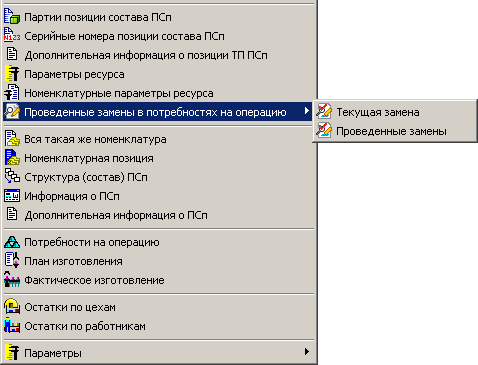Click the caliper icon beside Параметры ресурса
Viewport: 478px width, 365px height.
pos(12,74)
